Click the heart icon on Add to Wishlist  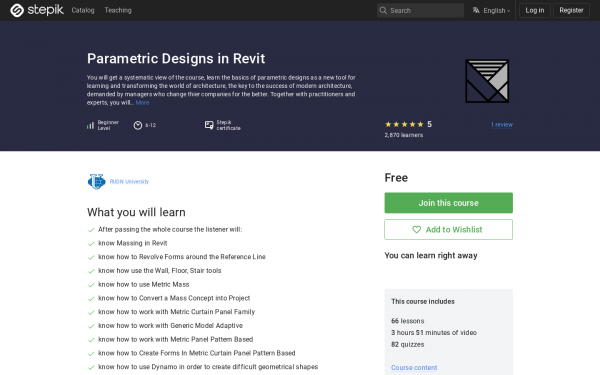point(416,230)
